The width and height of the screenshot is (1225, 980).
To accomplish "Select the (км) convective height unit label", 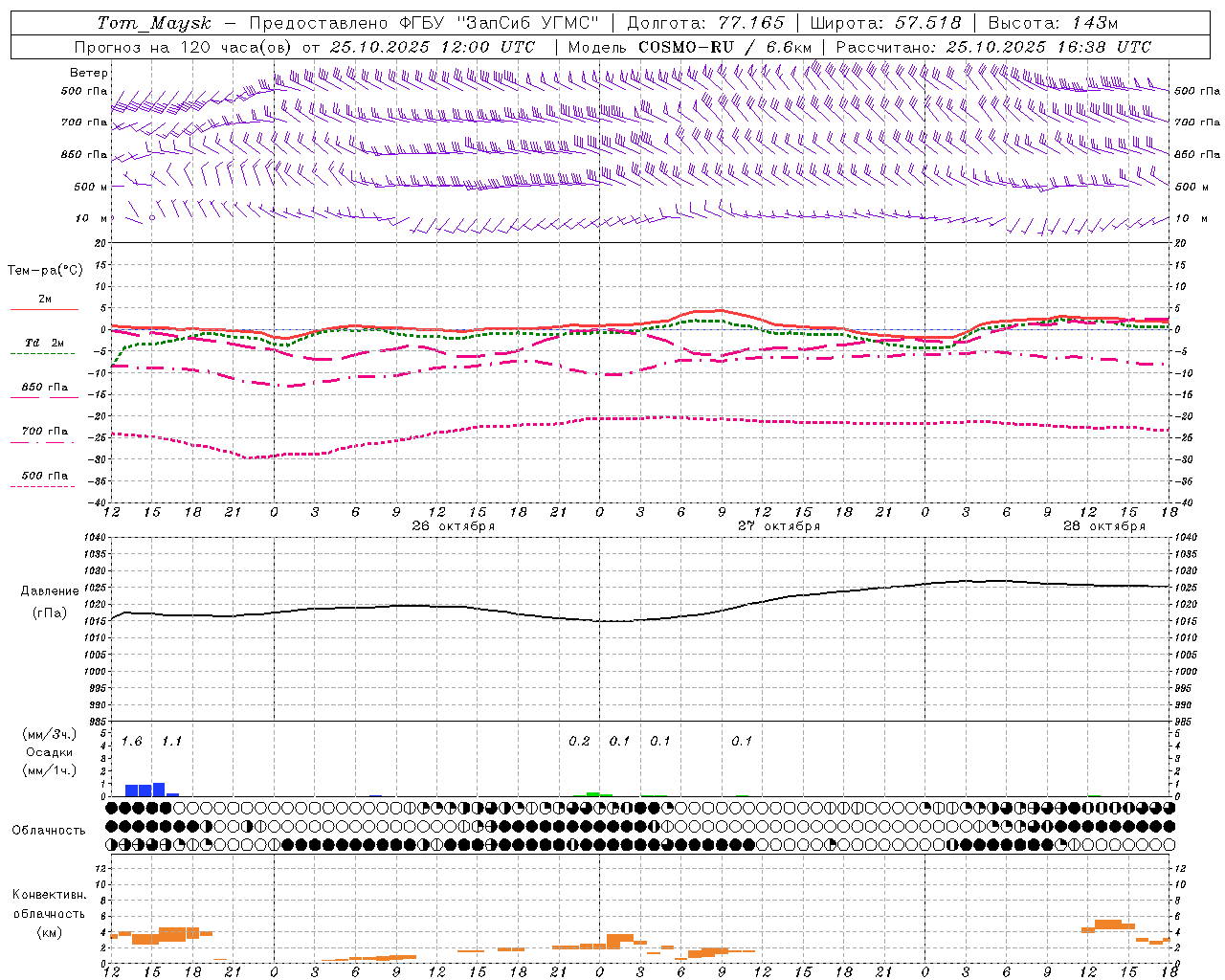I will click(x=49, y=932).
